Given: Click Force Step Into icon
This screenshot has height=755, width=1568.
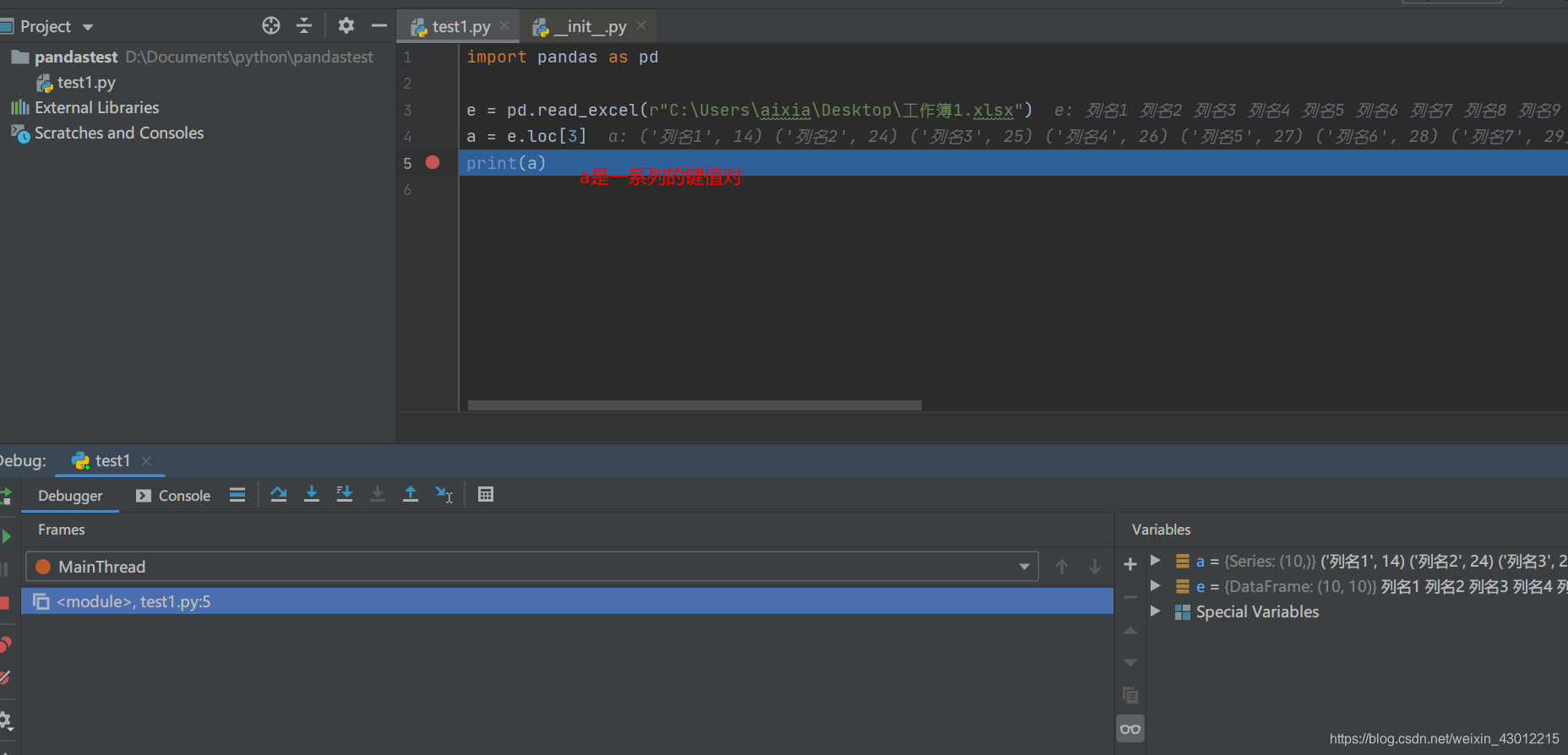Looking at the screenshot, I should (378, 494).
